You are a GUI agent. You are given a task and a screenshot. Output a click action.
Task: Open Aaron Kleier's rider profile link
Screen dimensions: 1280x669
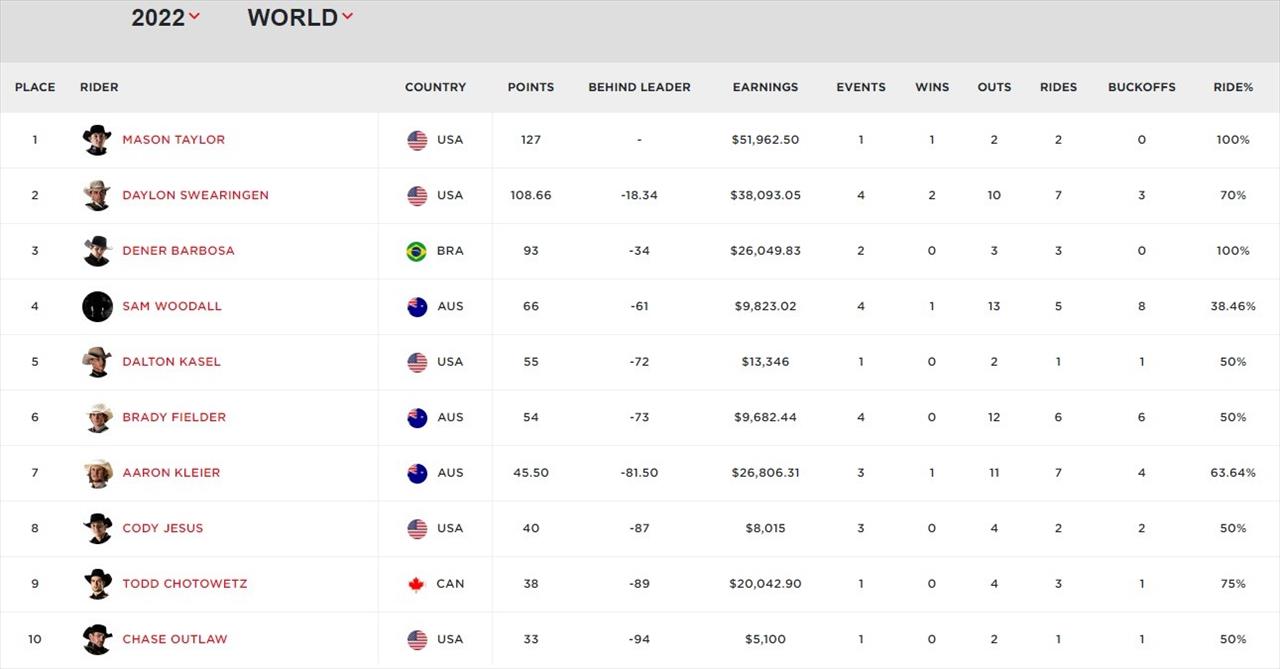point(171,473)
